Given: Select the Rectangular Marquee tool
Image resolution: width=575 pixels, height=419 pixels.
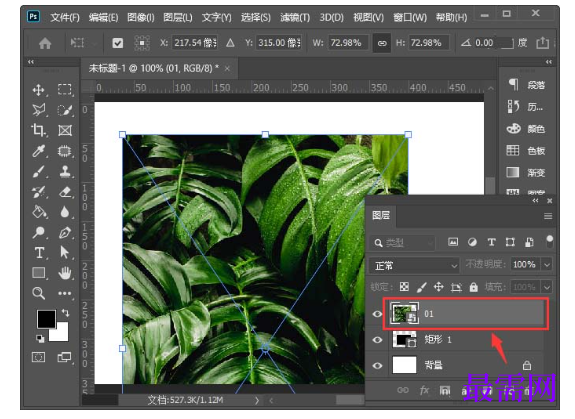Looking at the screenshot, I should [65, 90].
